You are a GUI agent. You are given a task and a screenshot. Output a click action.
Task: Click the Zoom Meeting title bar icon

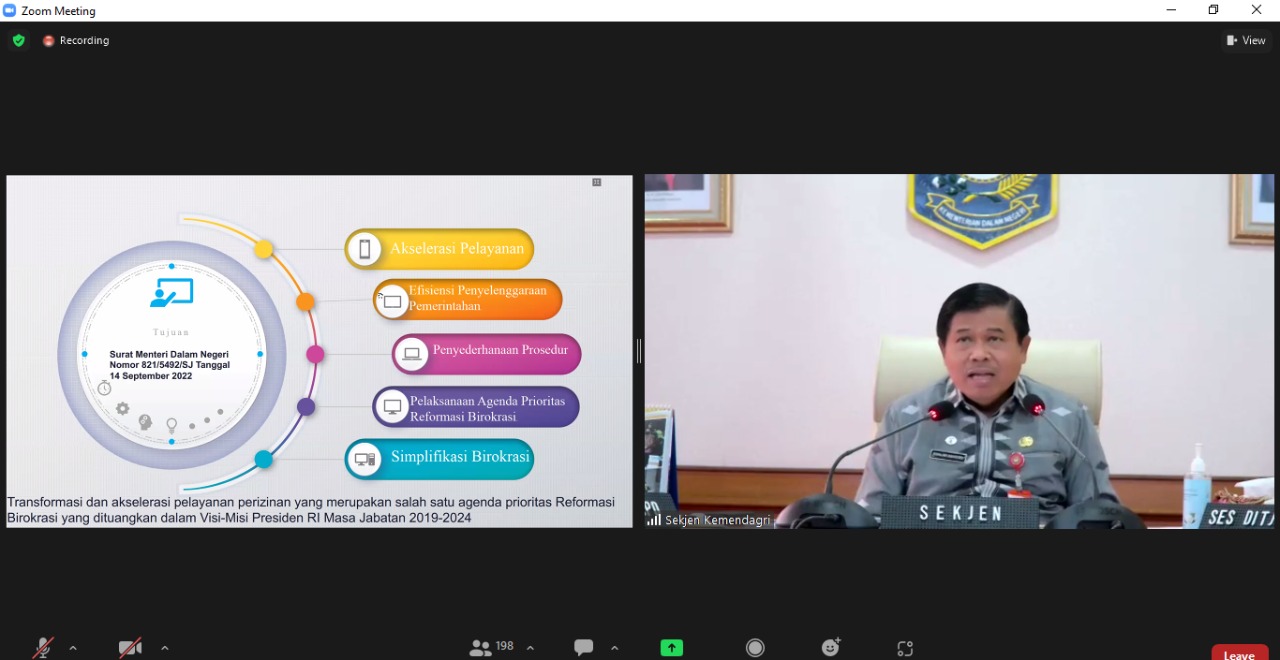[10, 10]
